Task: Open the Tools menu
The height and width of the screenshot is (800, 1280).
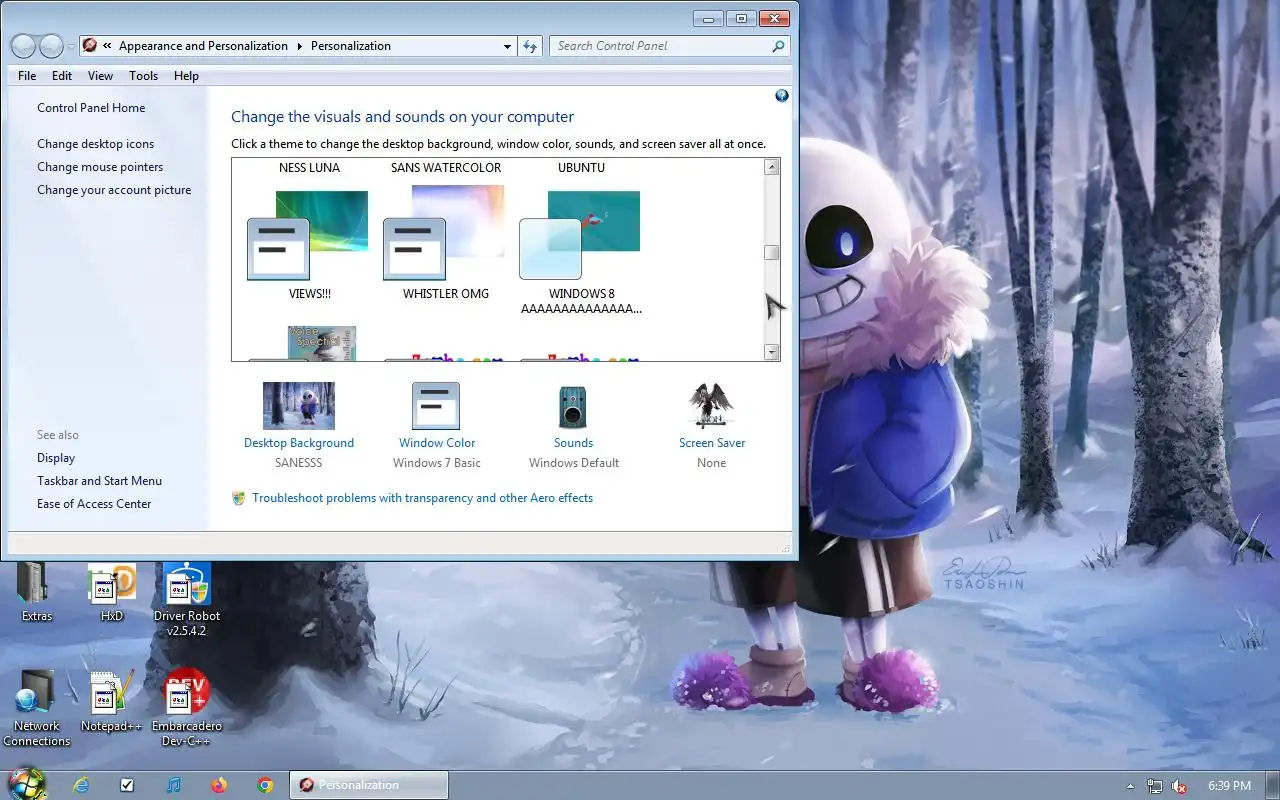Action: [x=143, y=76]
